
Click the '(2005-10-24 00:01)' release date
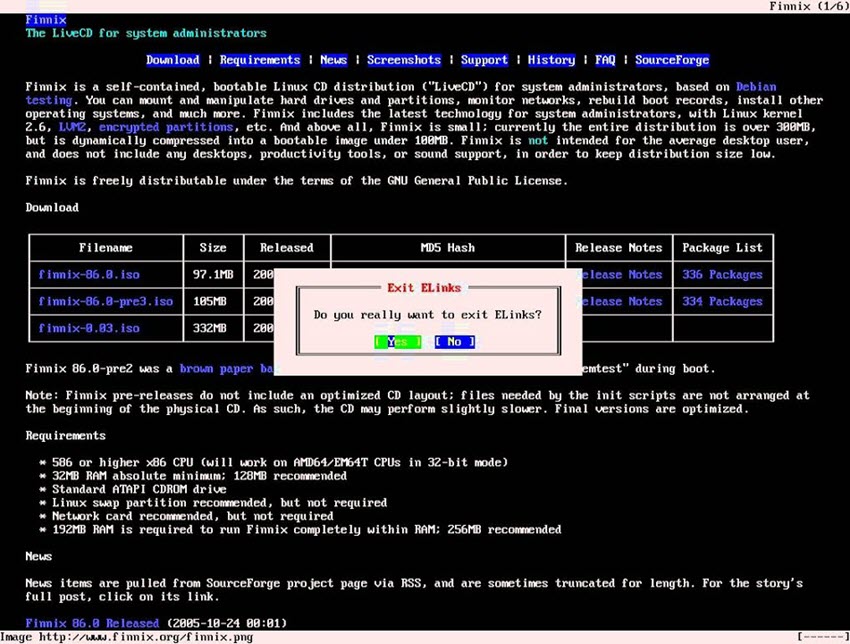(227, 623)
